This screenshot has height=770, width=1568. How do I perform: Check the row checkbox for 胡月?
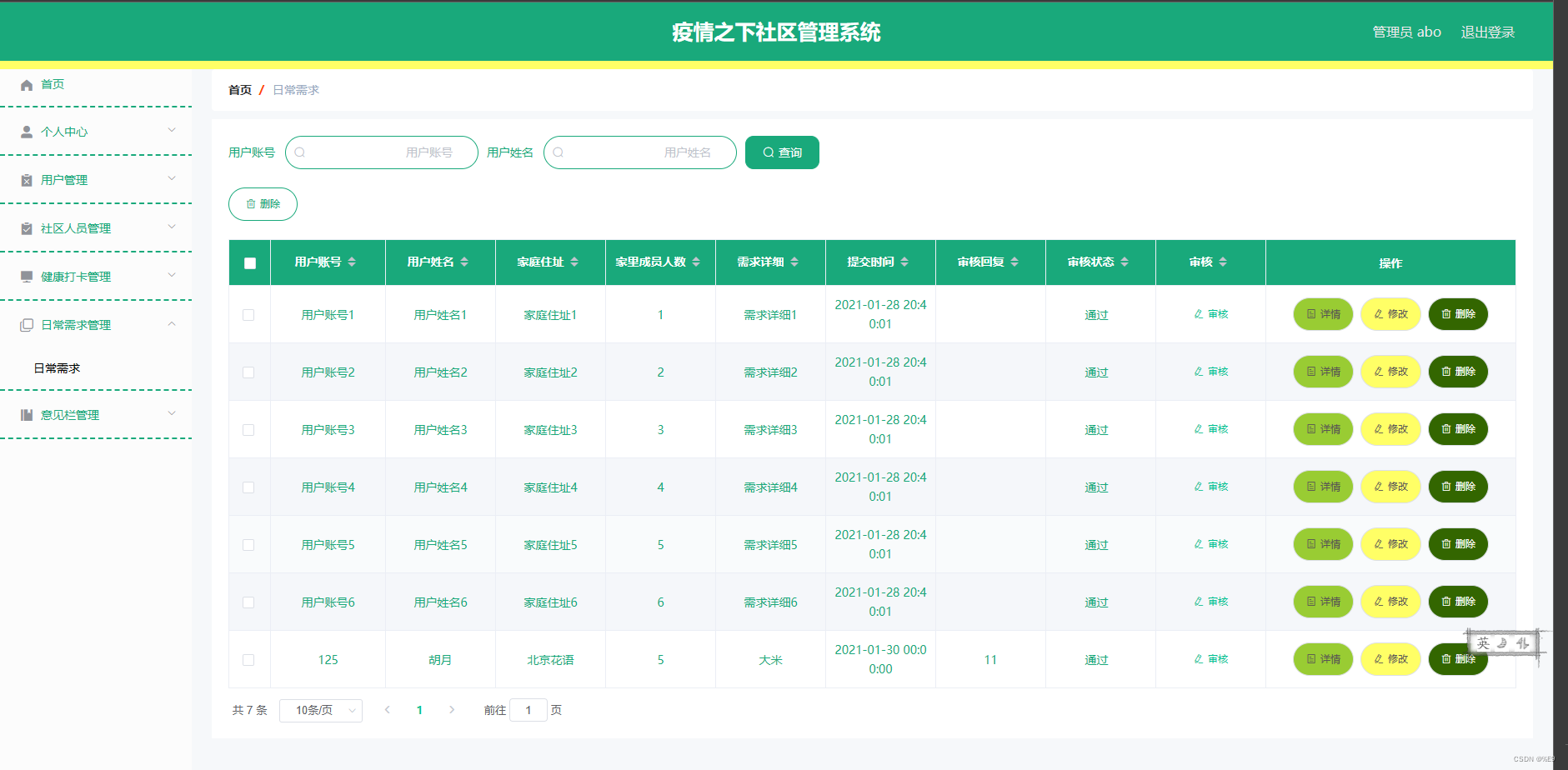point(248,660)
